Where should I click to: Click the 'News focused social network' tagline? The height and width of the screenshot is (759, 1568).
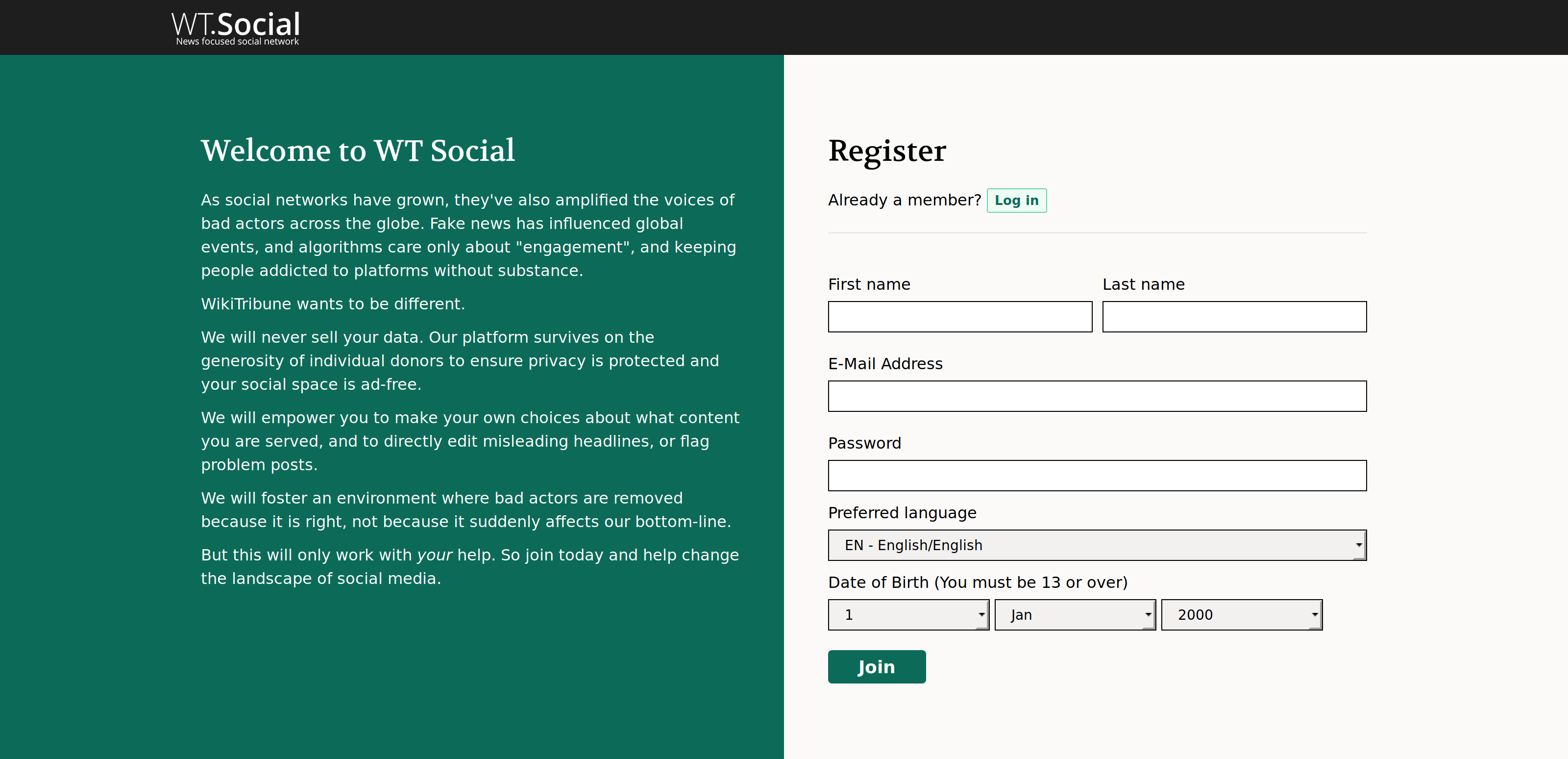click(237, 41)
